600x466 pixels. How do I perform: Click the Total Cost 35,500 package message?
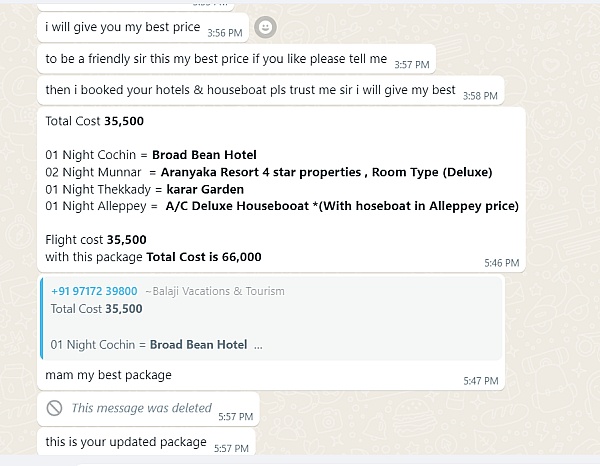(281, 190)
